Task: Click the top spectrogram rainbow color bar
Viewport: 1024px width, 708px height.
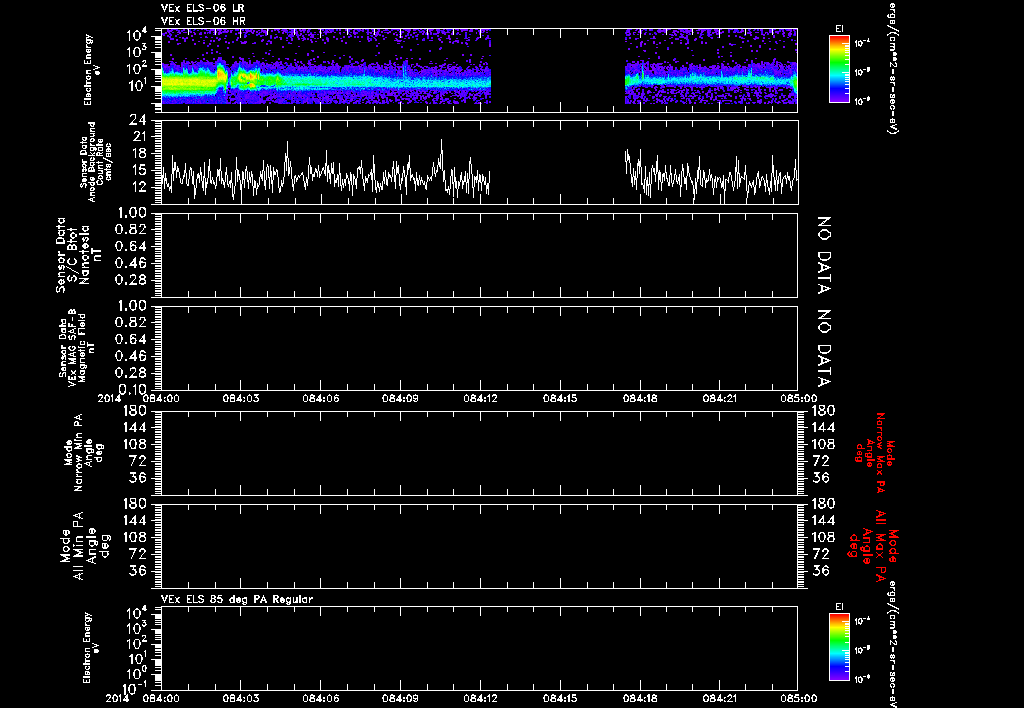Action: 839,69
